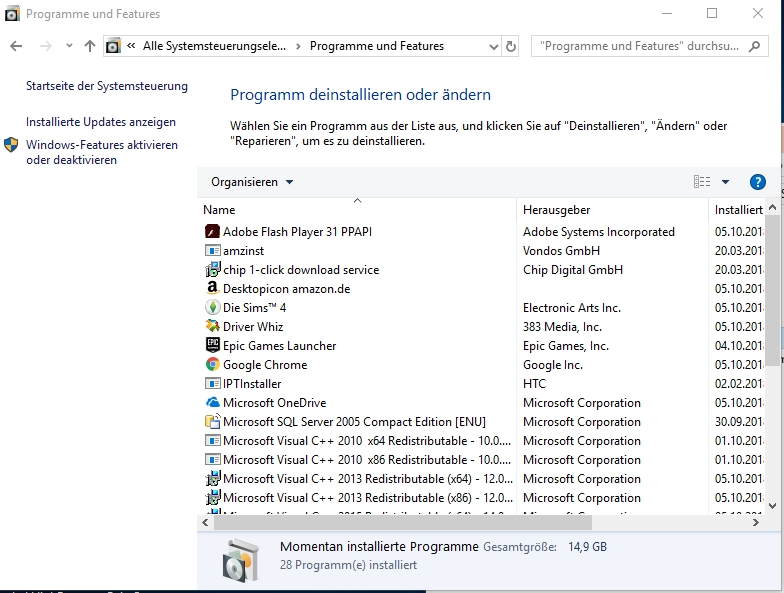Open the recent locations dropdown arrow
Viewport: 784px width, 593px height.
pyautogui.click(x=69, y=46)
